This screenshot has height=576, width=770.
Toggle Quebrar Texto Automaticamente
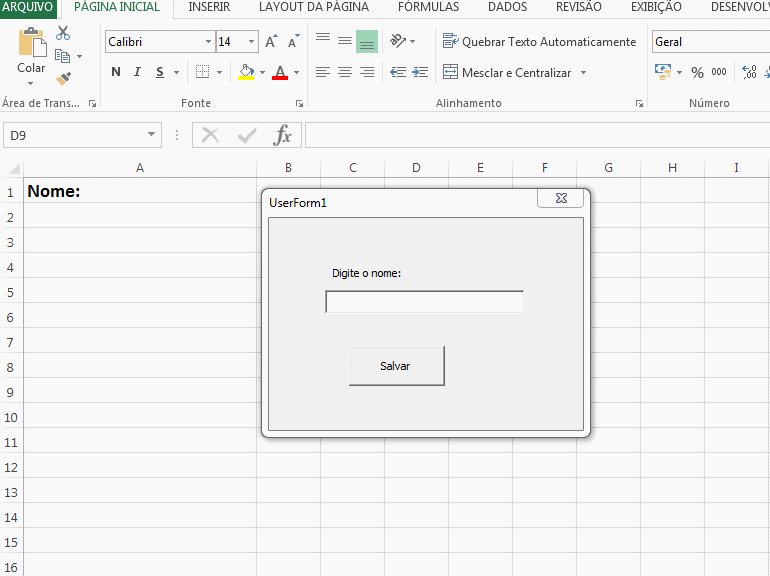pos(539,42)
